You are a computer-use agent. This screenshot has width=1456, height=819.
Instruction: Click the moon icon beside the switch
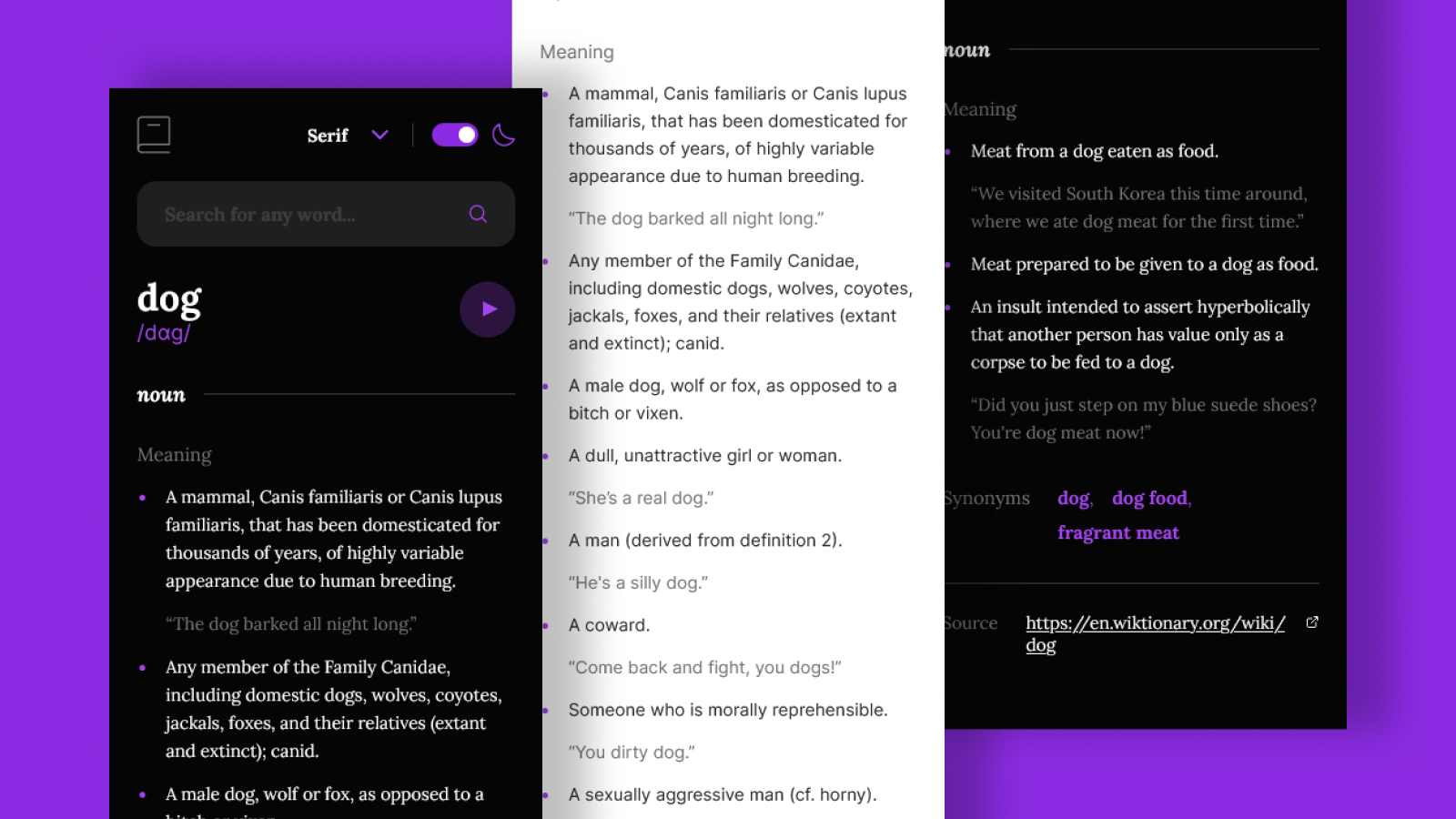click(503, 135)
